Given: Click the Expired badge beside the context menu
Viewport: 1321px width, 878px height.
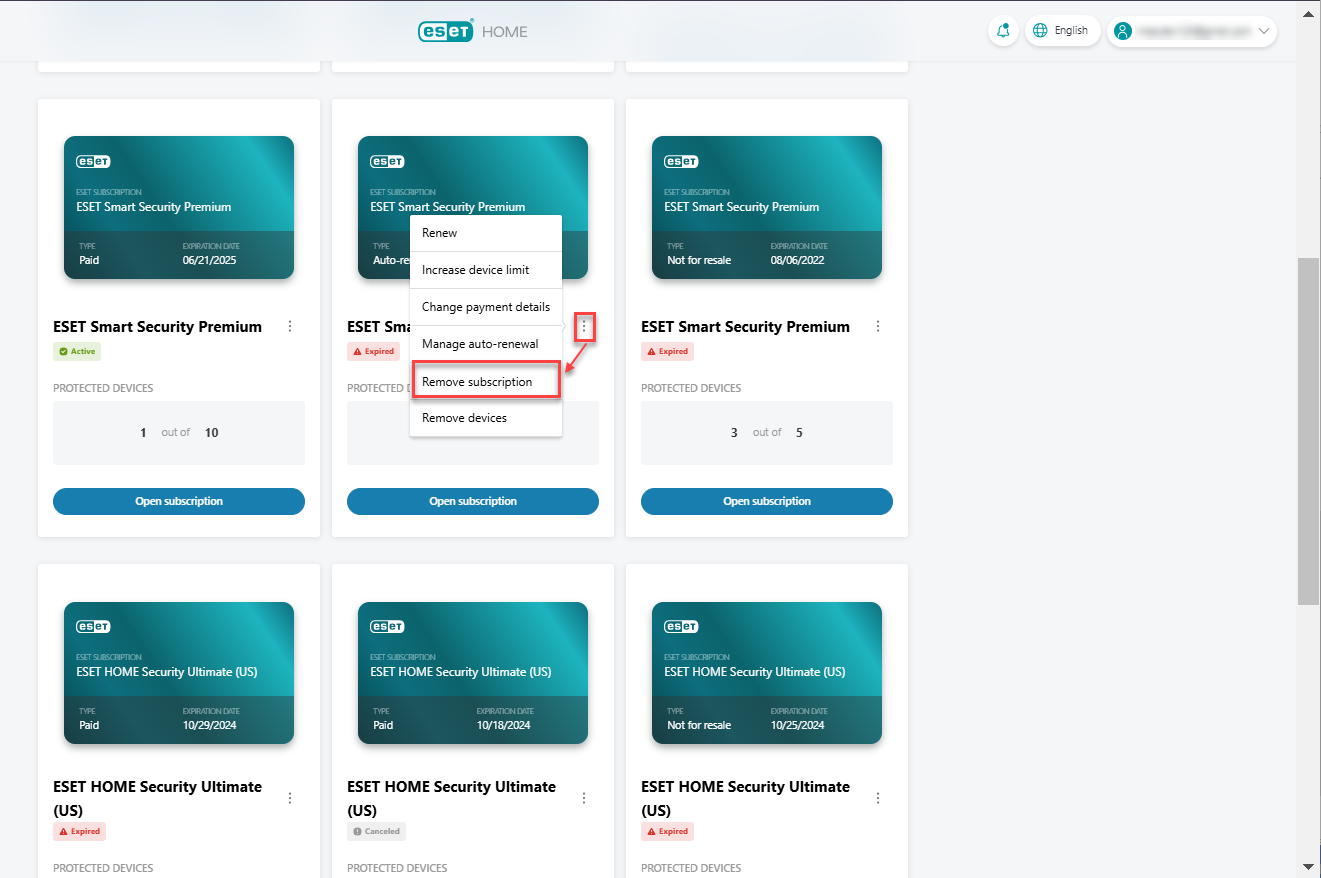Looking at the screenshot, I should [x=372, y=351].
